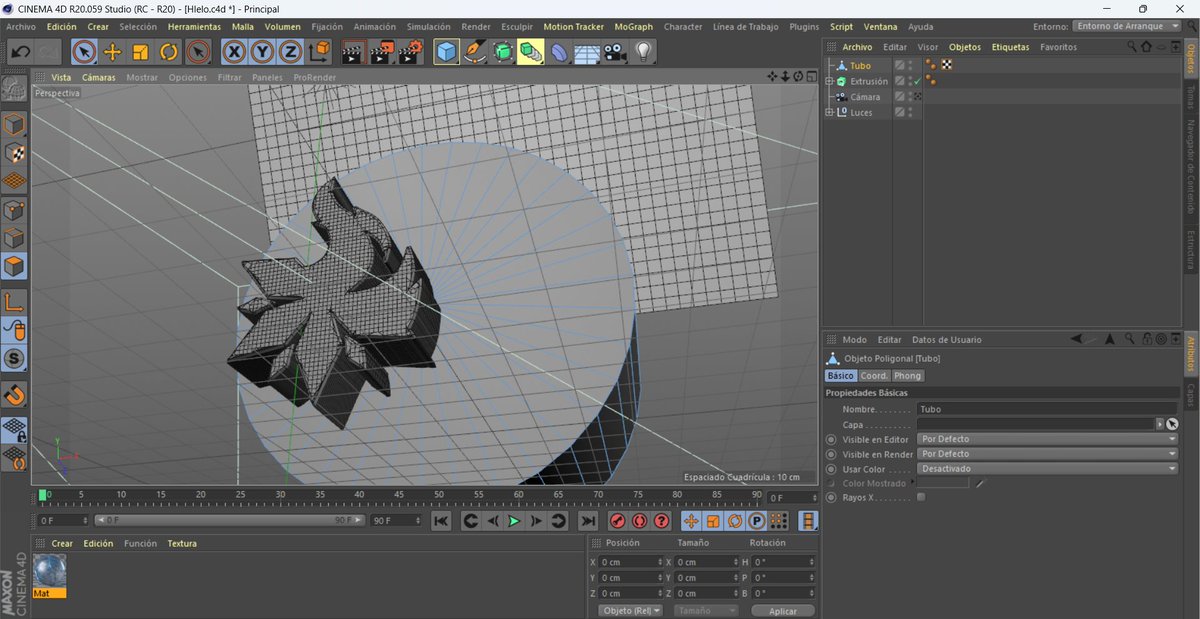The width and height of the screenshot is (1200, 619).
Task: Add a Cube primitive object
Action: coord(447,51)
